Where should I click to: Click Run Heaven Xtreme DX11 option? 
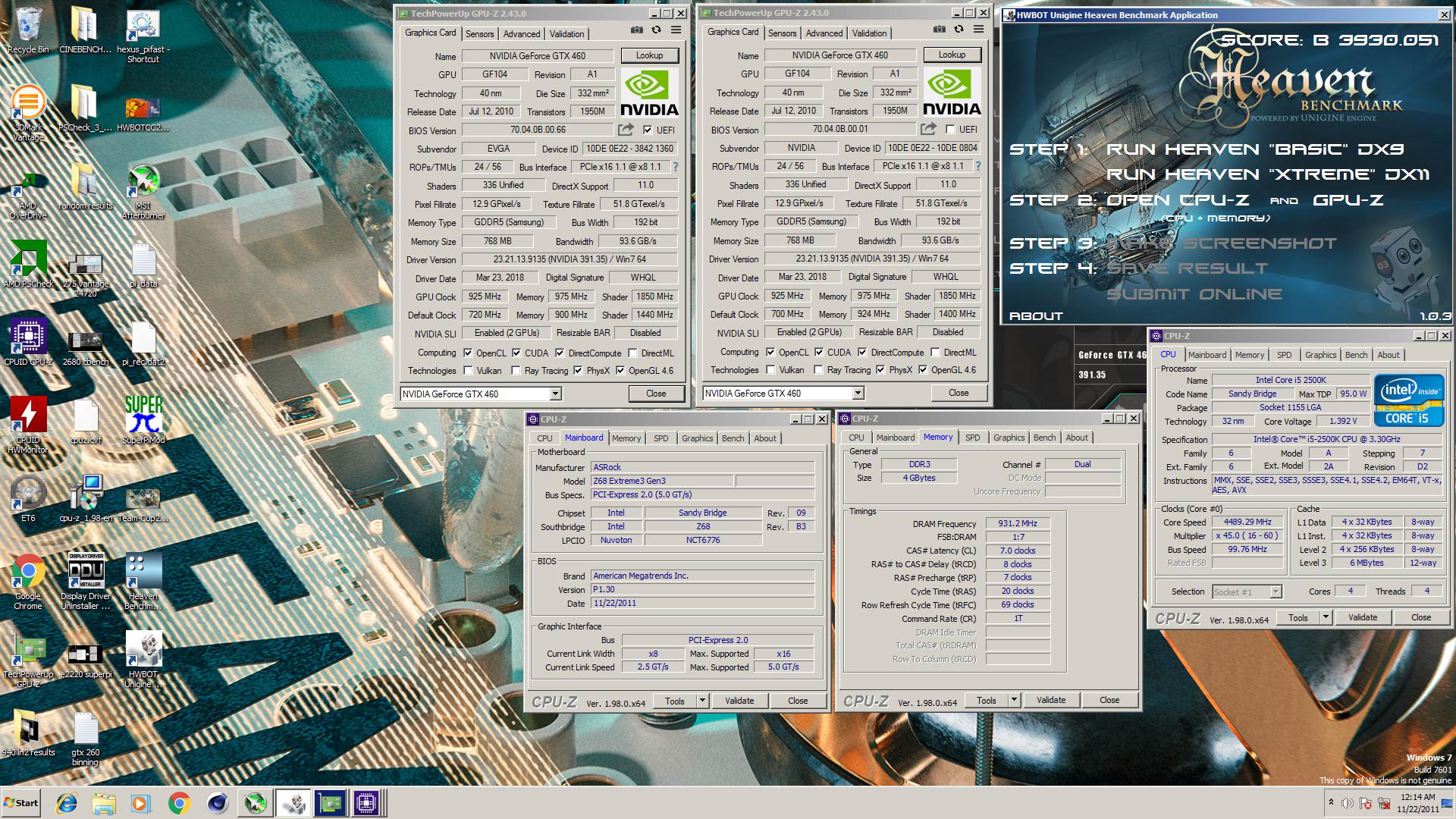[1267, 174]
